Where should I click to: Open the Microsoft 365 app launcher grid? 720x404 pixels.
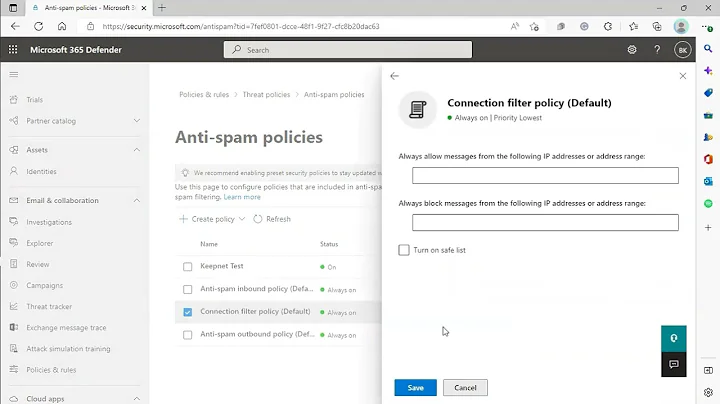13,50
